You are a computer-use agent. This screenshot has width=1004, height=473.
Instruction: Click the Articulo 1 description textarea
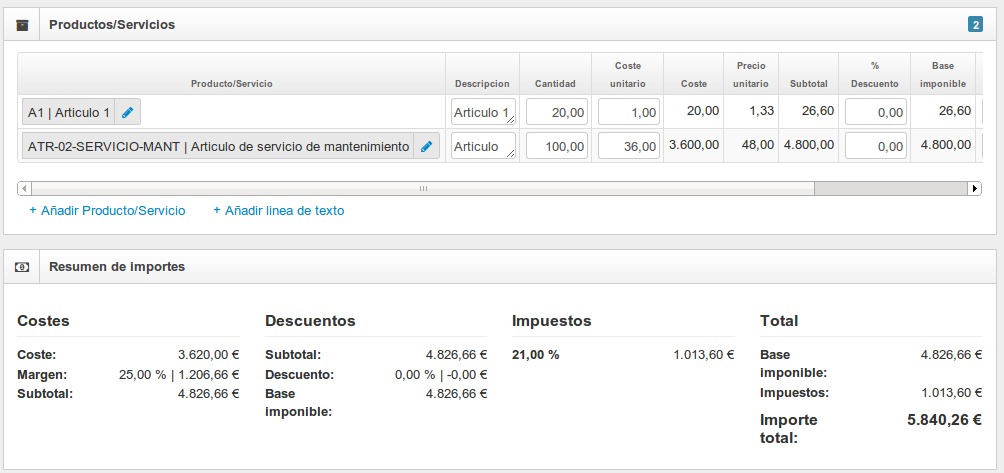point(483,111)
